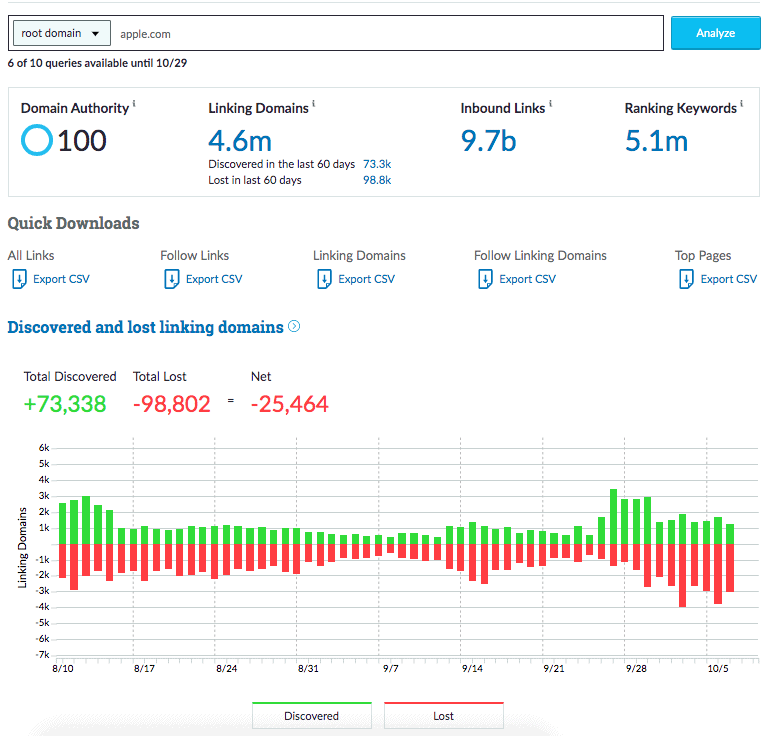Click the Quick Downloads heading
Viewport: 774px width, 736px height.
point(74,223)
